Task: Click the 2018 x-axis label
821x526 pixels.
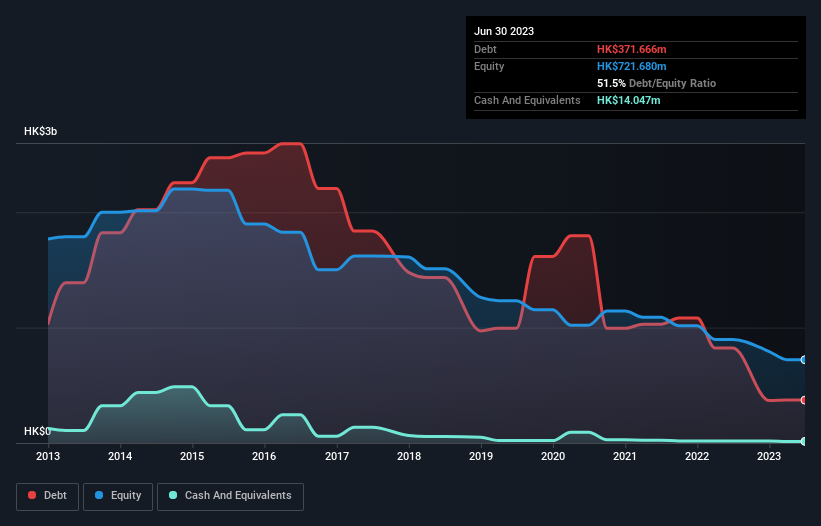Action: coord(409,456)
